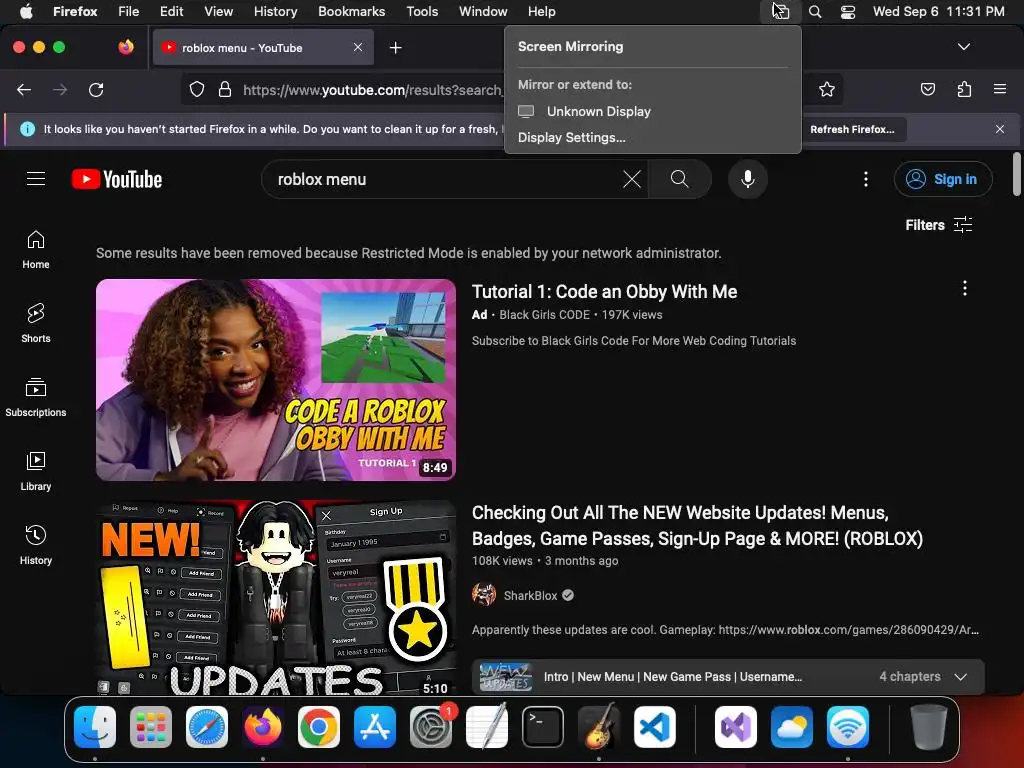Viewport: 1024px width, 768px height.
Task: Dismiss the Firefox refresh notification bar
Action: pos(1000,129)
